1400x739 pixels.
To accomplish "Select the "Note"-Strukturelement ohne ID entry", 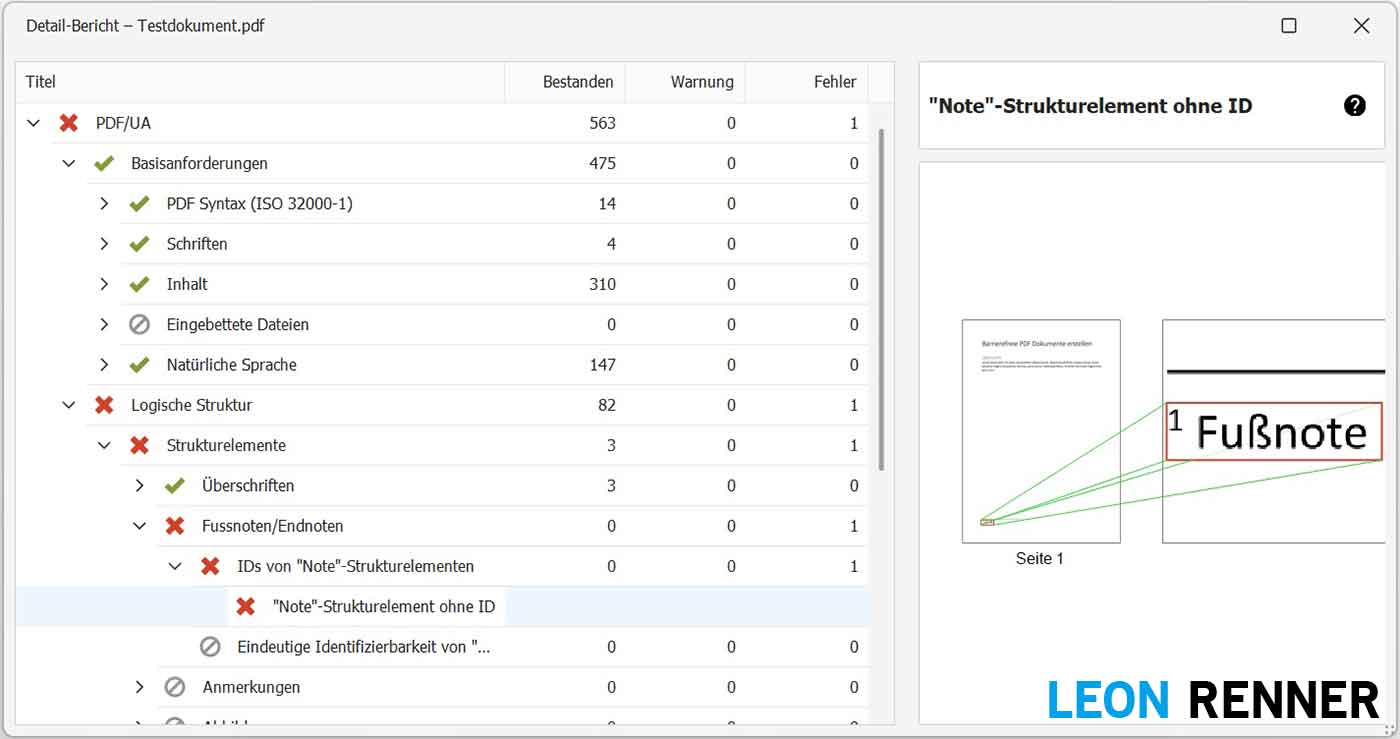I will point(383,607).
